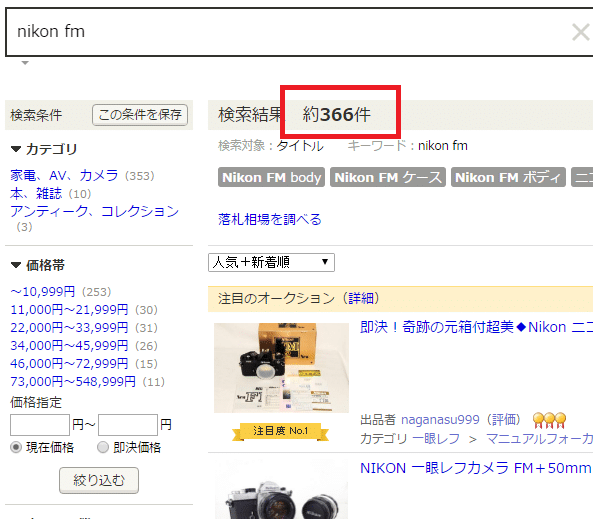Clear search text with the X icon
The width and height of the screenshot is (593, 519).
pyautogui.click(x=580, y=32)
